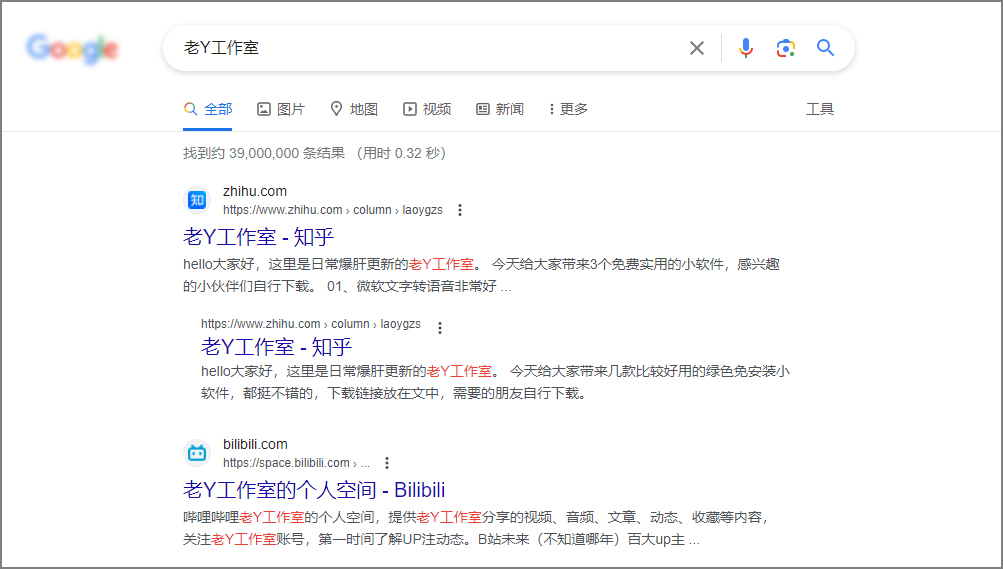The width and height of the screenshot is (1003, 569).
Task: Click the first result's https://www.zhihu.com › column › laoygzs URL
Action: tap(333, 210)
